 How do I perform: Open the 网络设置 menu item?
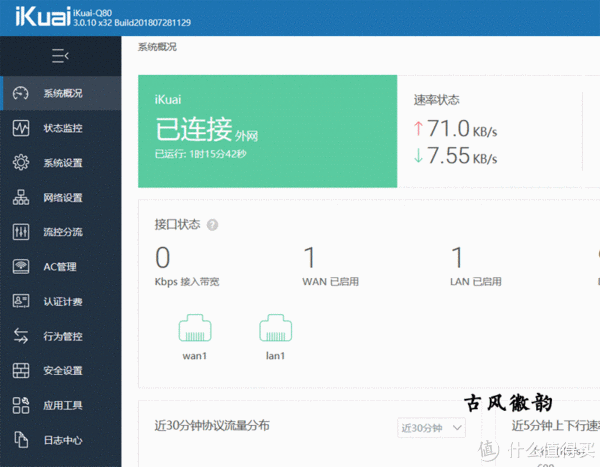(60, 197)
